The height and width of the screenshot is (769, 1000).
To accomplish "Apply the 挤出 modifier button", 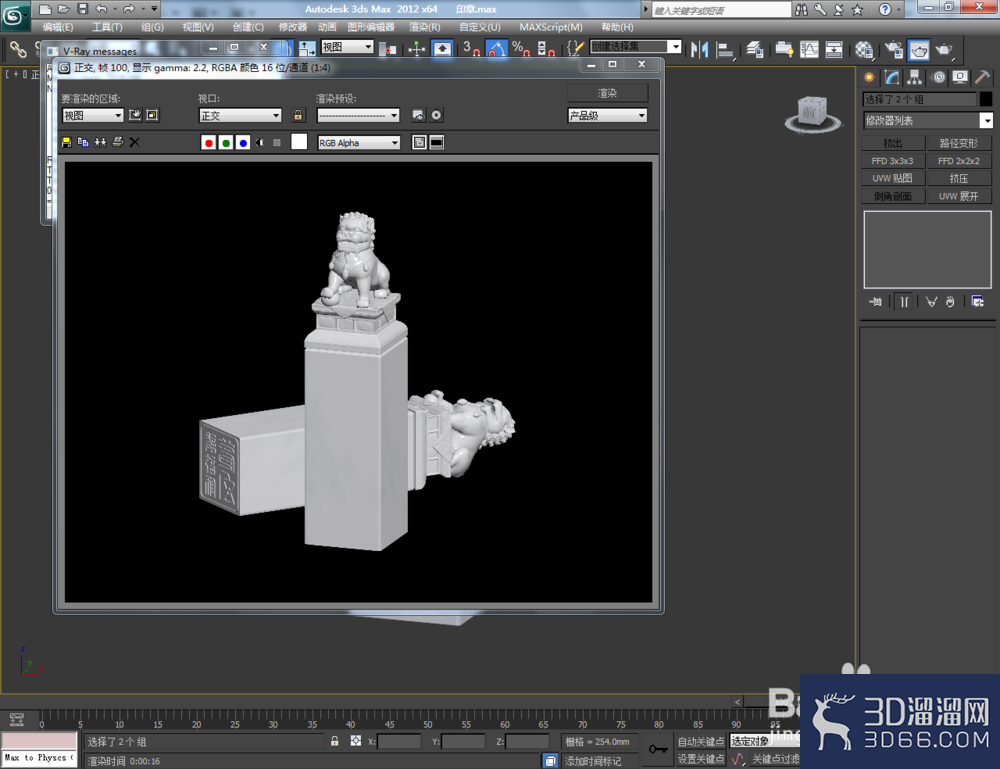I will (893, 143).
